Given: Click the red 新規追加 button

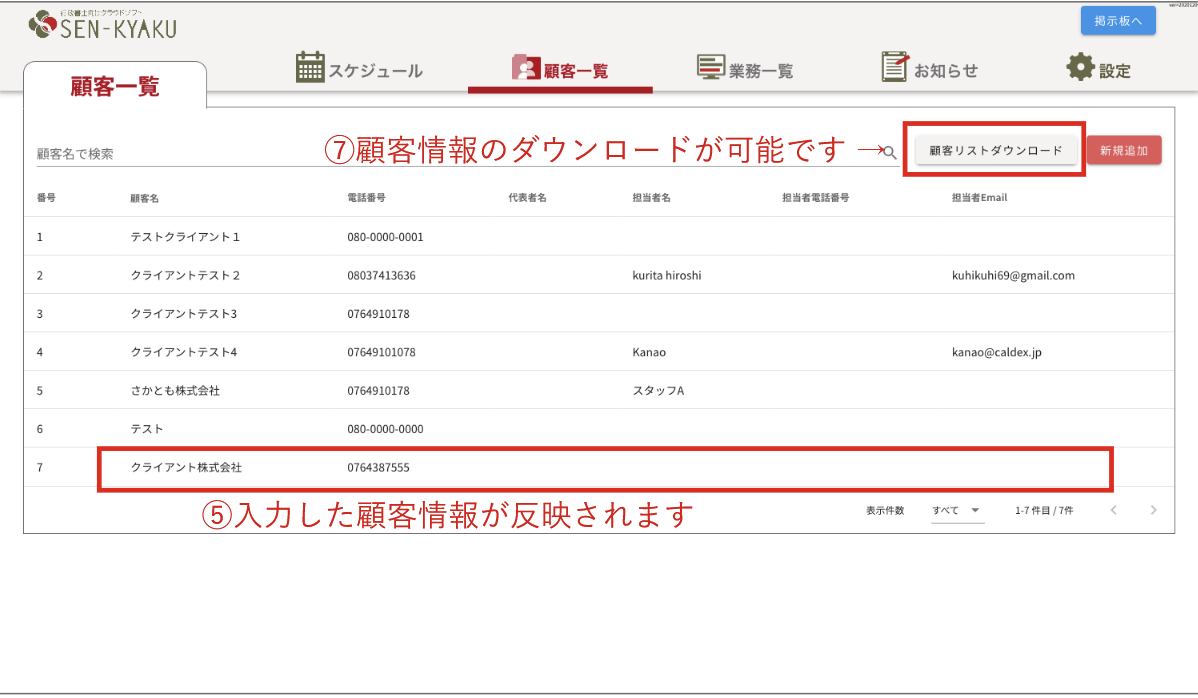Looking at the screenshot, I should [1124, 151].
